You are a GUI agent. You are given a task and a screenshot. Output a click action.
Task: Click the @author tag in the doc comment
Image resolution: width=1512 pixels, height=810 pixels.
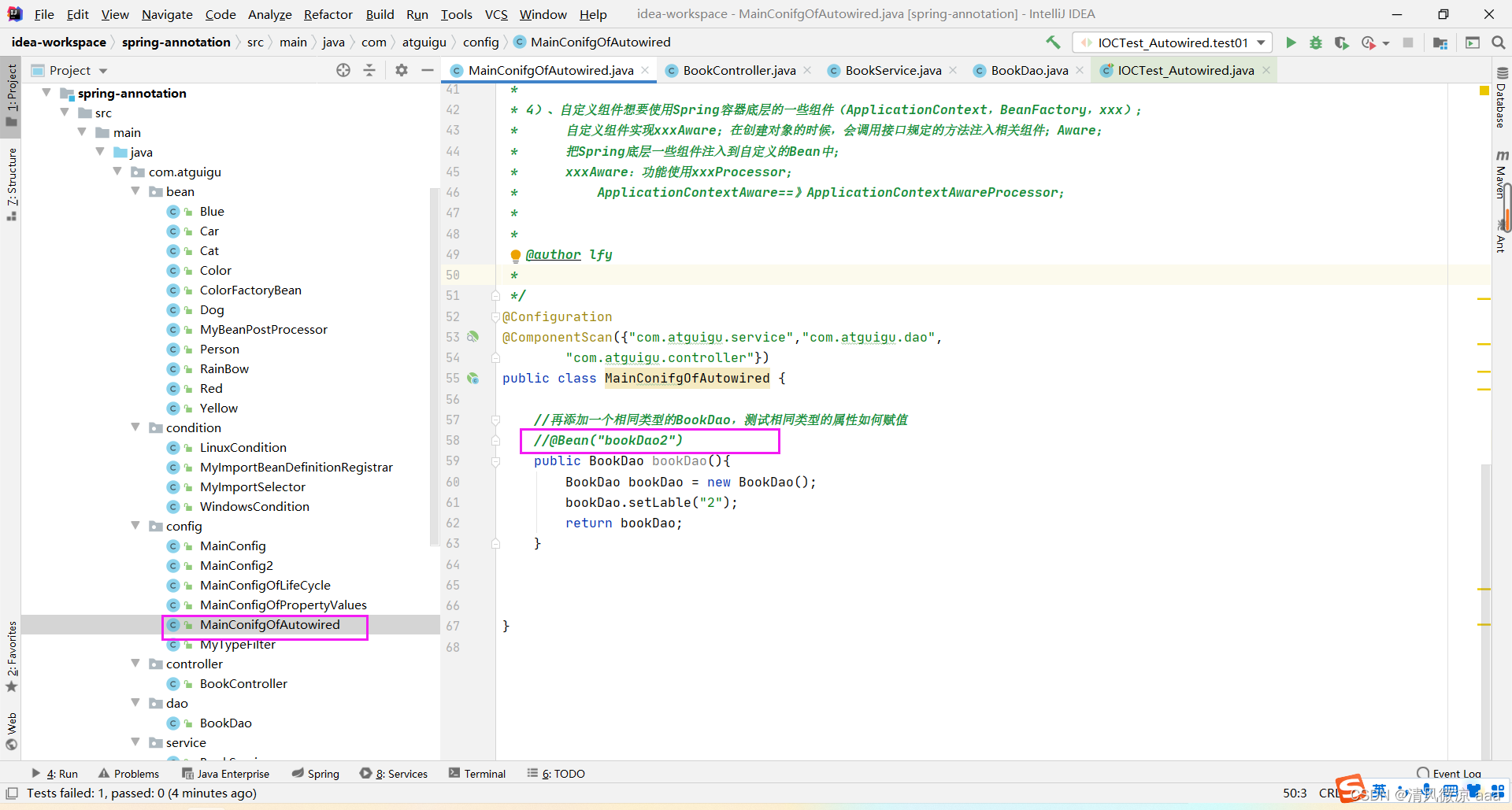(x=553, y=255)
